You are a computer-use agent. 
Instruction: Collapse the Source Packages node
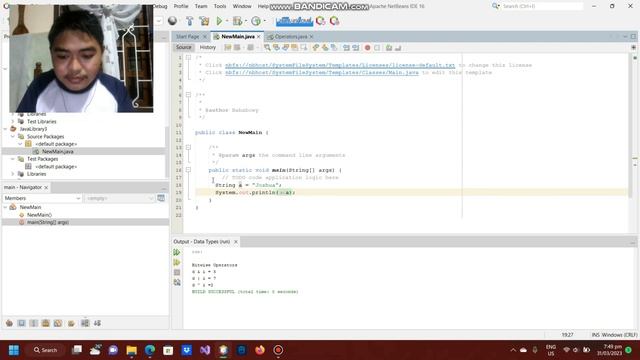tap(13, 136)
